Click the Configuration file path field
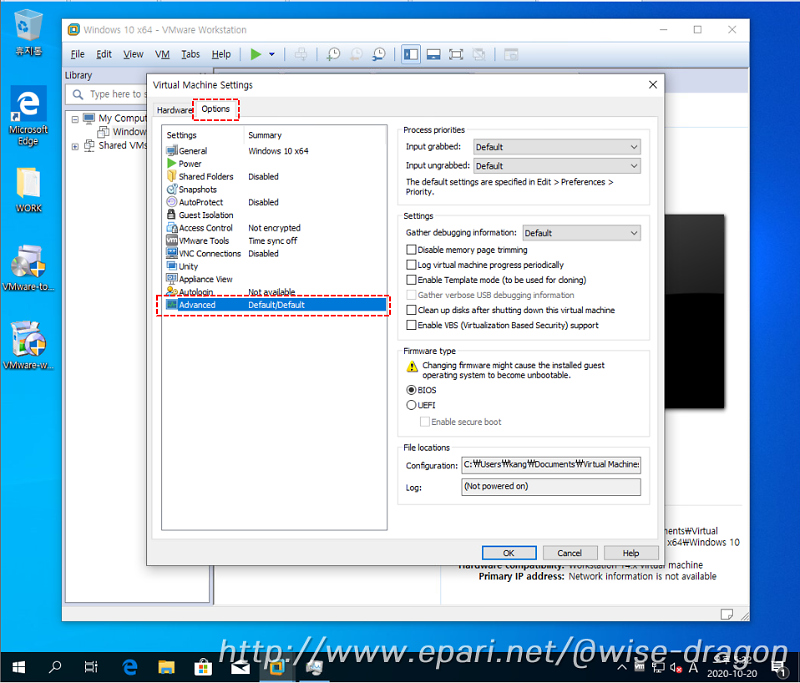The image size is (800, 683). coord(551,465)
